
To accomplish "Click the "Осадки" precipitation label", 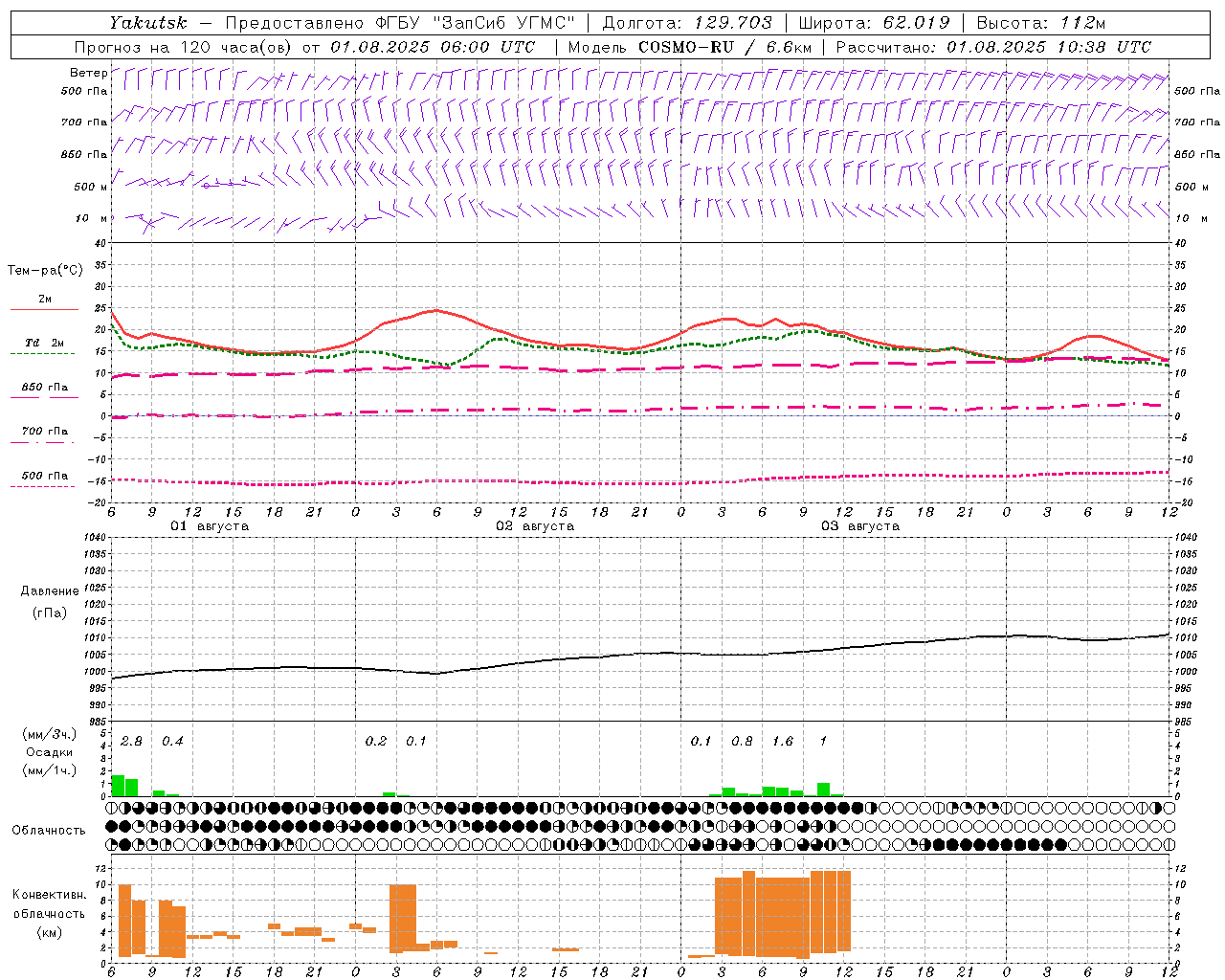I will [x=50, y=752].
